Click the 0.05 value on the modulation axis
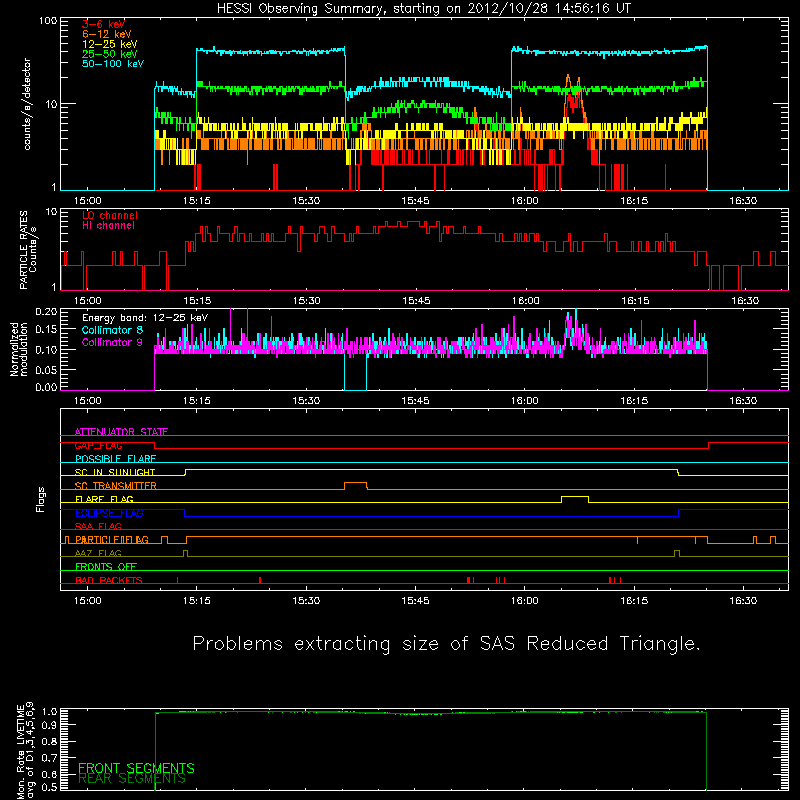Viewport: 800px width, 800px height. pos(46,369)
